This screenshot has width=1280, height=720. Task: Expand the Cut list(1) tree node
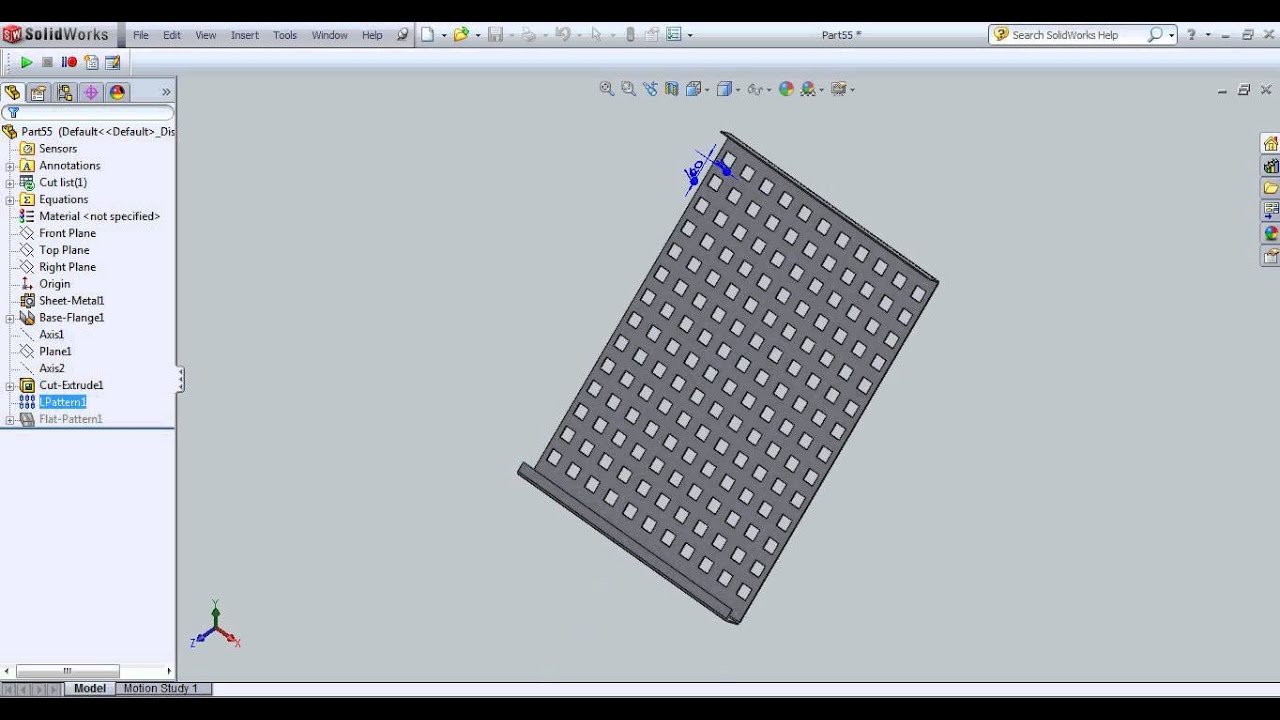[x=10, y=183]
